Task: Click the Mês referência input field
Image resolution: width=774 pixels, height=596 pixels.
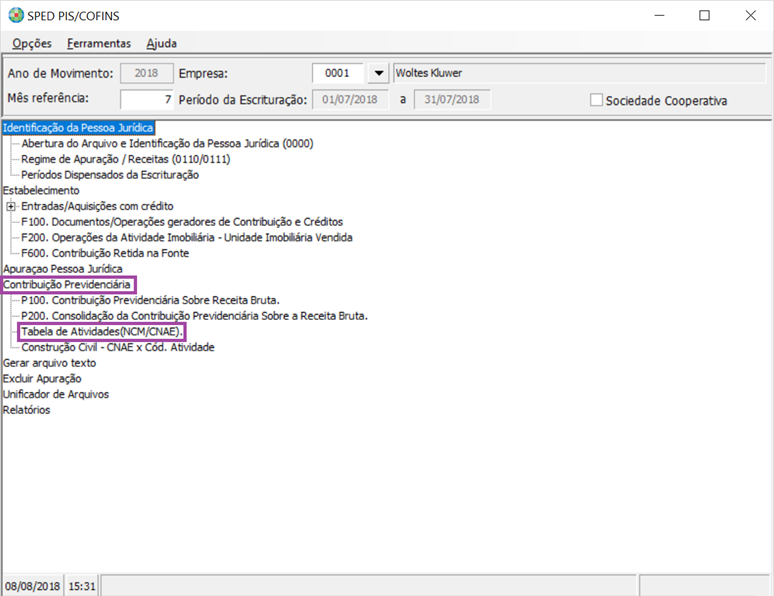Action: pyautogui.click(x=146, y=99)
